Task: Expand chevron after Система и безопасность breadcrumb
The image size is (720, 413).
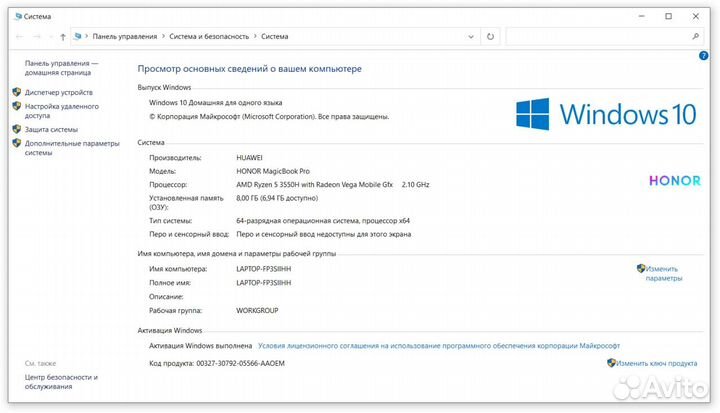Action: (255, 36)
